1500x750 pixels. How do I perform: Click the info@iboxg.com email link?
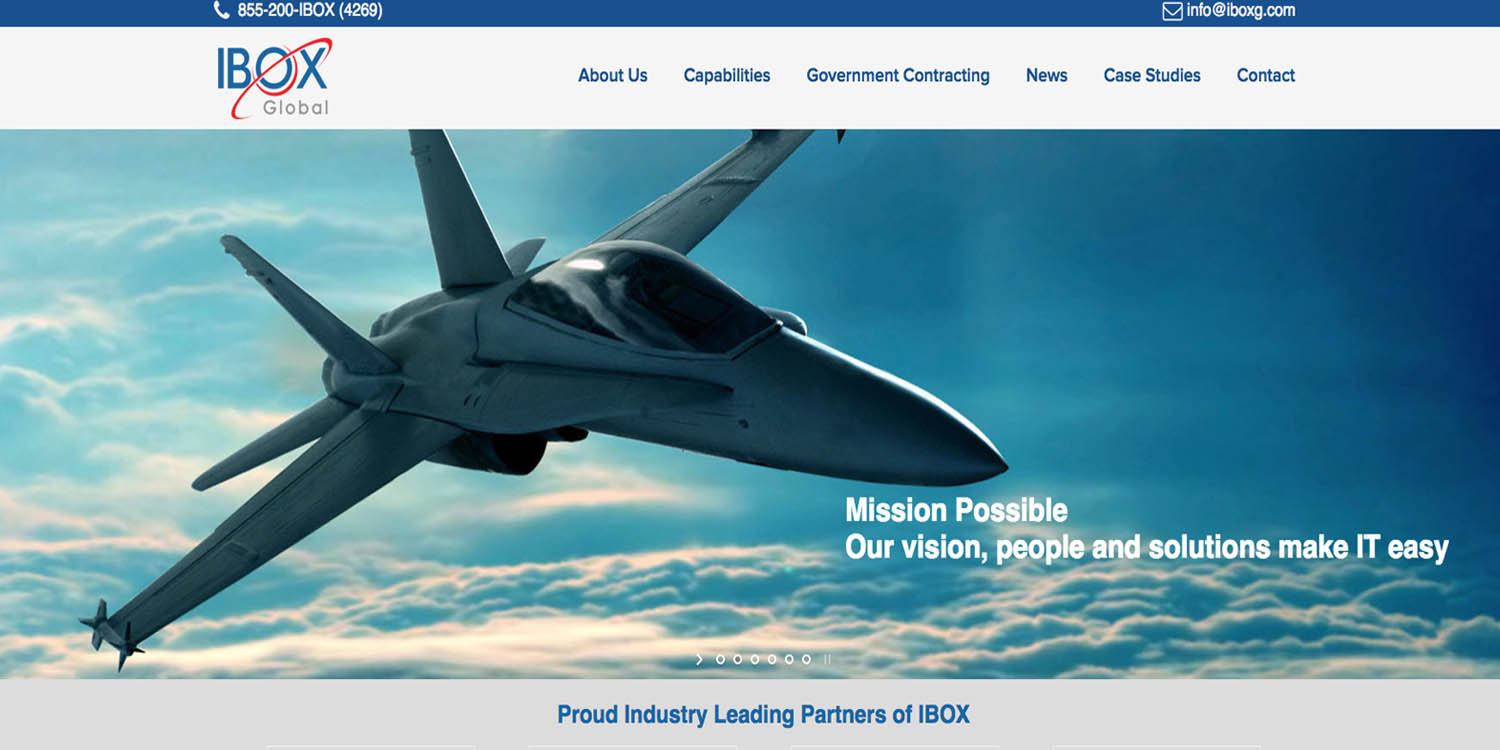[1241, 11]
